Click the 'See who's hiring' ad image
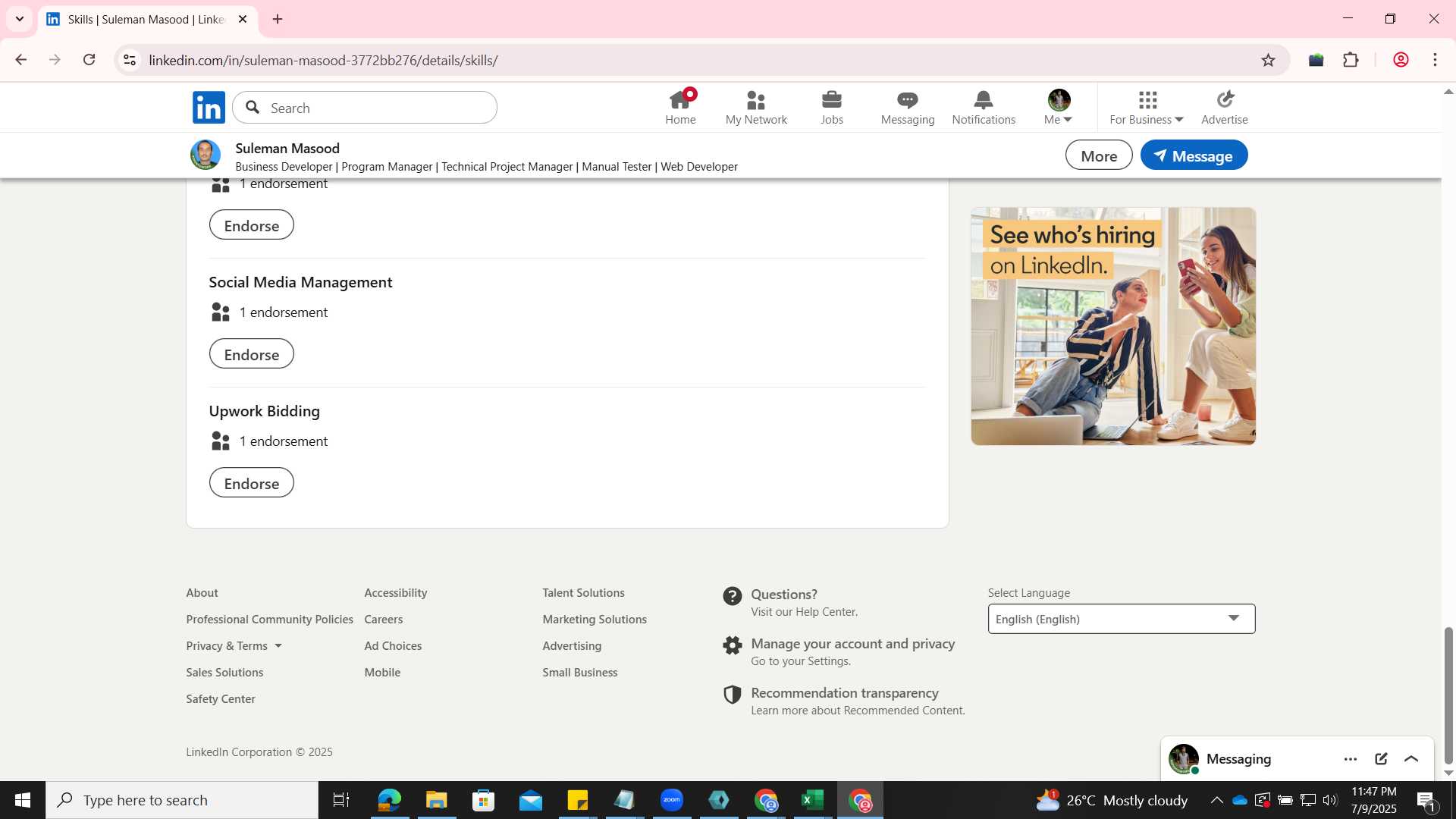This screenshot has width=1456, height=819. 1113,326
